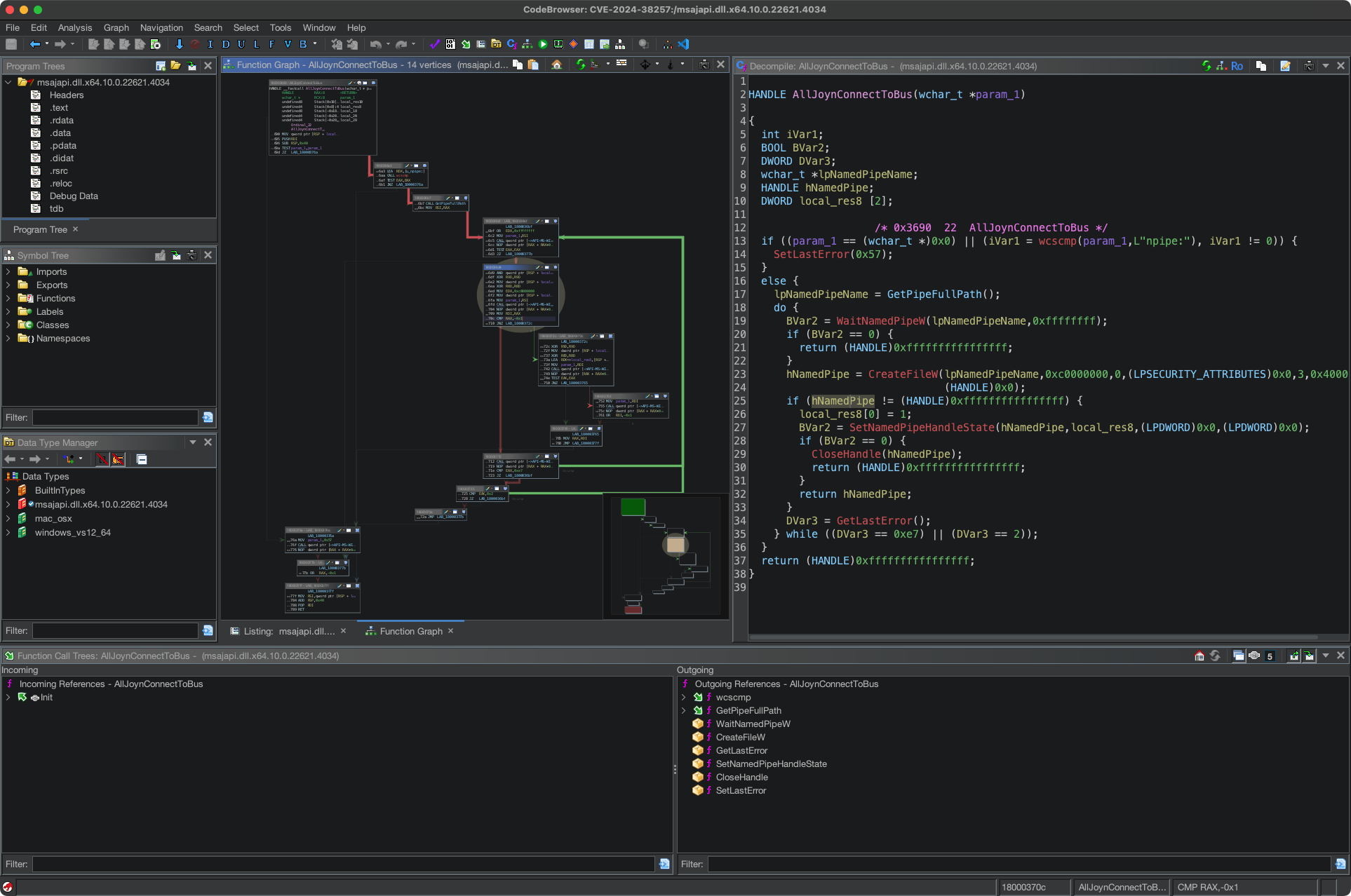
Task: Open the Graph menu
Action: click(x=116, y=27)
